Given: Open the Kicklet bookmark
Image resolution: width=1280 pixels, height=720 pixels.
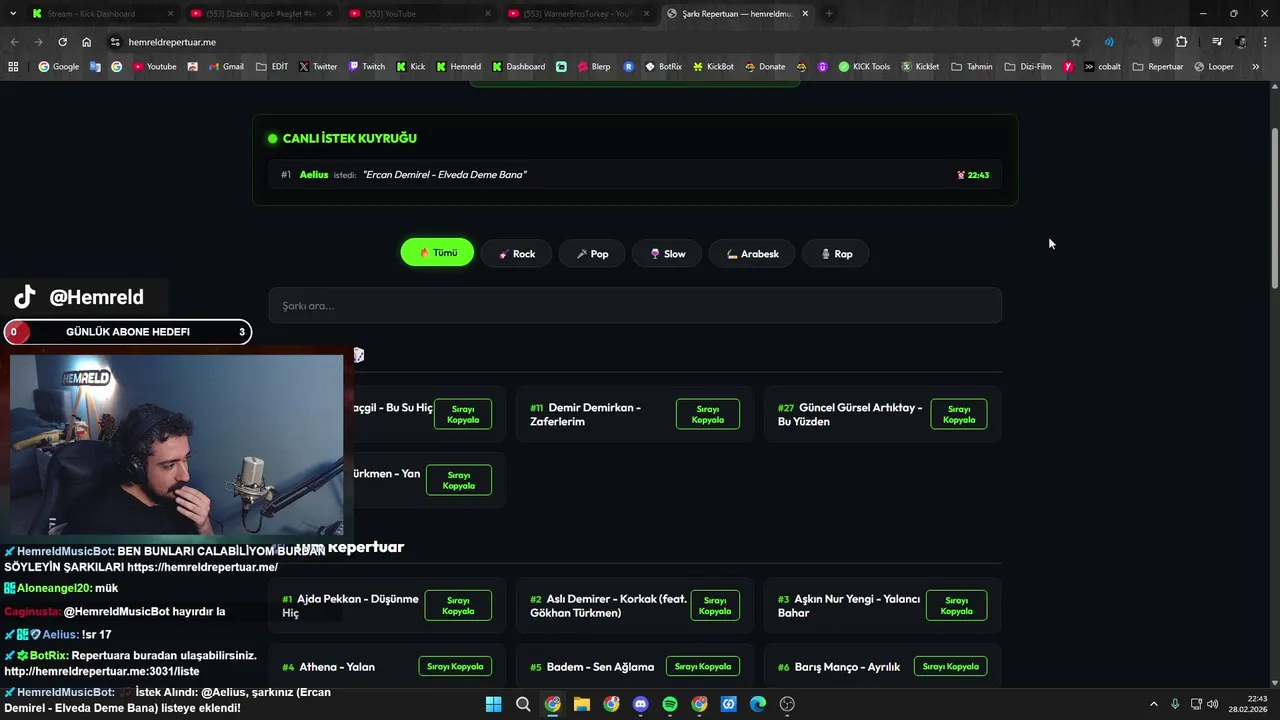Looking at the screenshot, I should pos(920,67).
